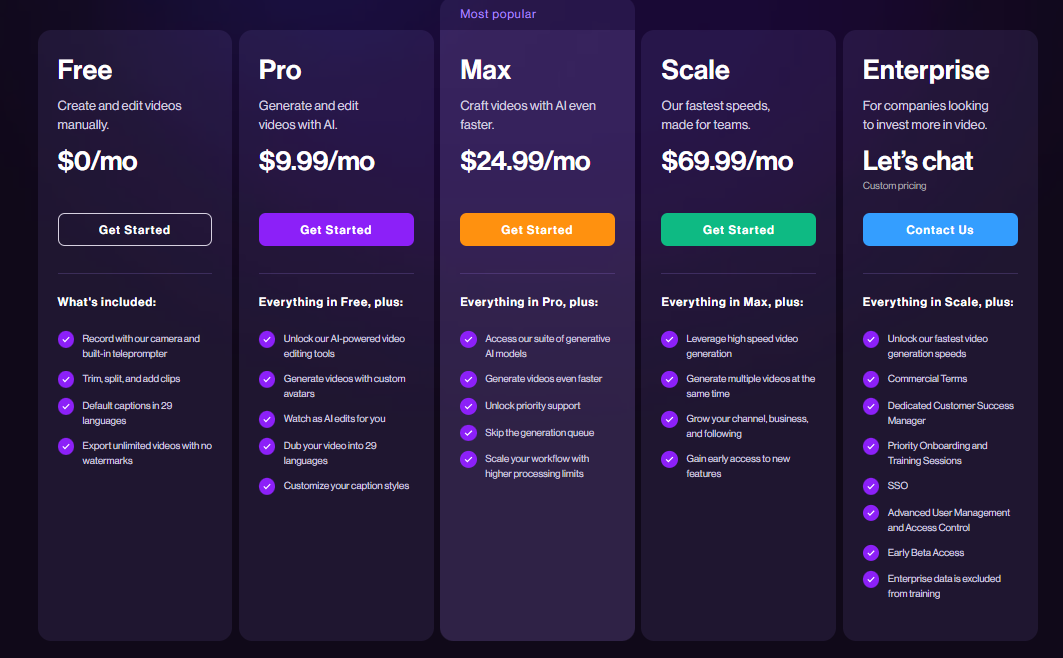Screen dimensions: 1063x658
Task: Click the Scale plan title
Action: [x=695, y=70]
